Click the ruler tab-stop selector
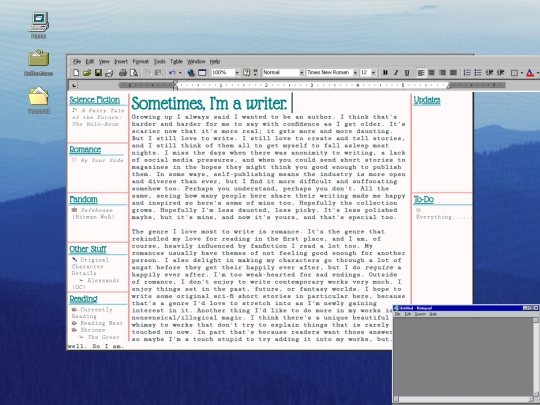 [x=74, y=85]
